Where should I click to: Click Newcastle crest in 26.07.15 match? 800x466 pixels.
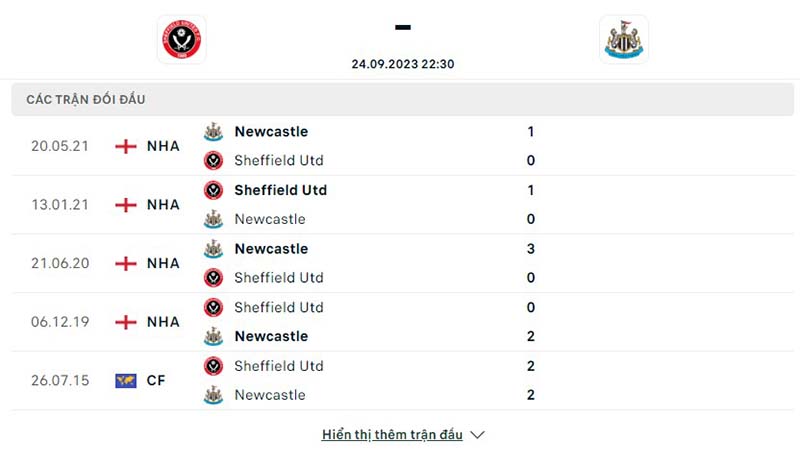click(x=213, y=395)
